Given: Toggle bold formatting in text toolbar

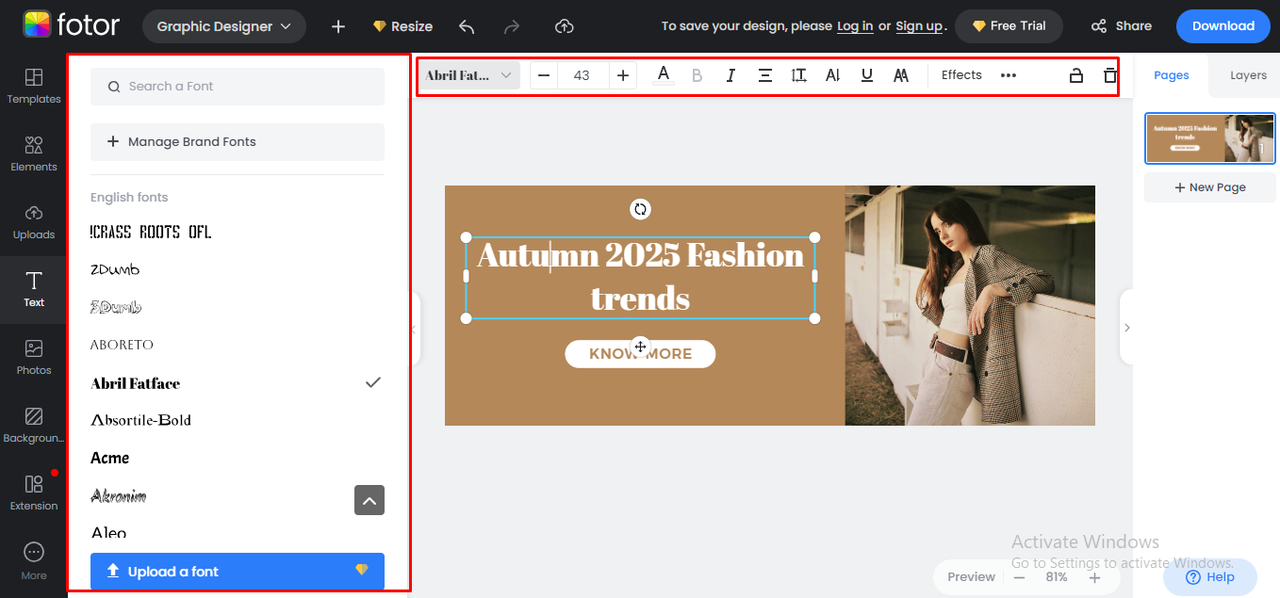Looking at the screenshot, I should tap(697, 75).
